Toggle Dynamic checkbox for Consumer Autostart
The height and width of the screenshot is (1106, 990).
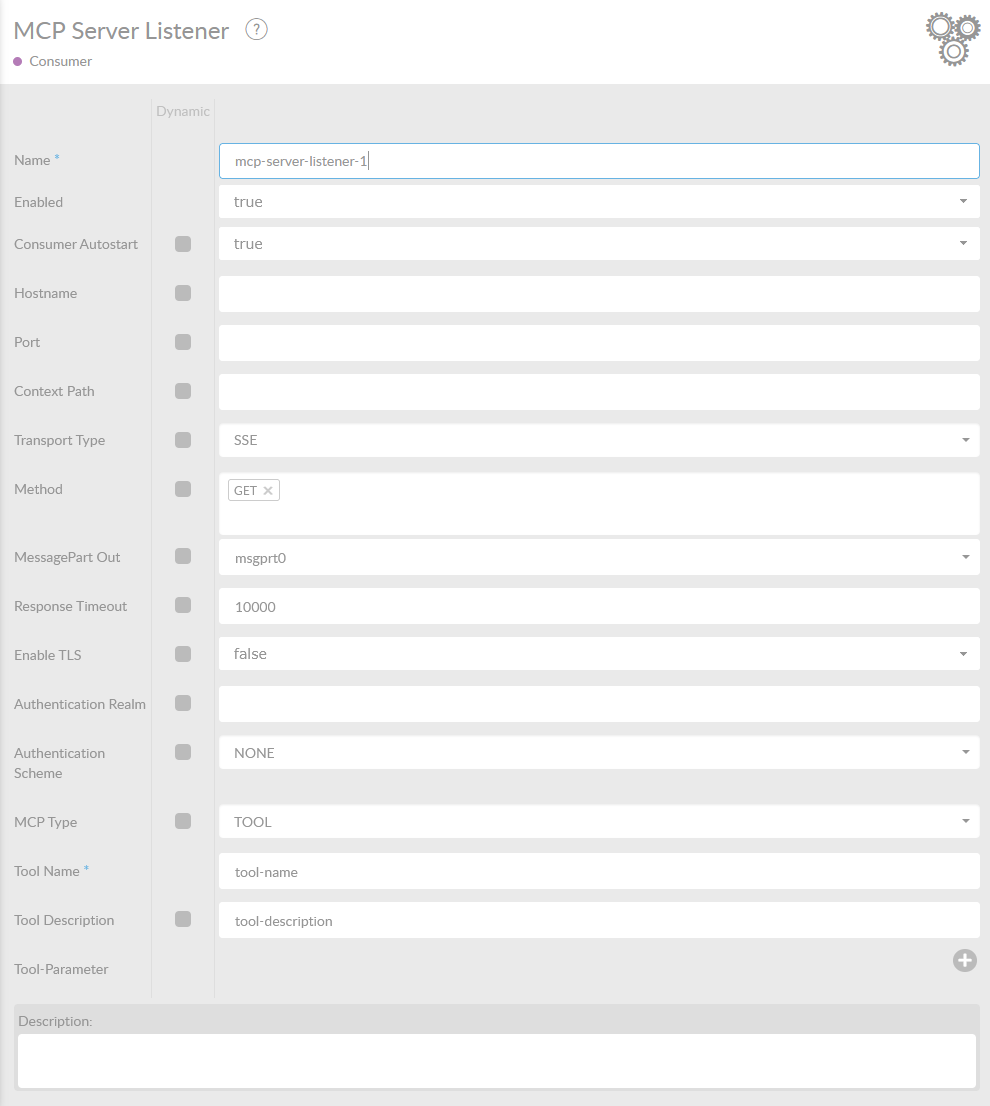pyautogui.click(x=183, y=244)
